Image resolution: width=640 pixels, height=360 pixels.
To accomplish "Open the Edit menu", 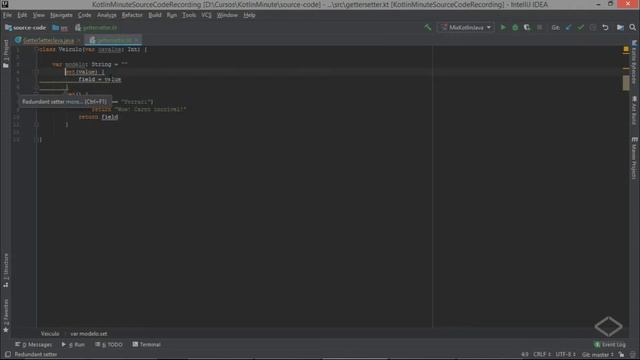I will (x=22, y=15).
